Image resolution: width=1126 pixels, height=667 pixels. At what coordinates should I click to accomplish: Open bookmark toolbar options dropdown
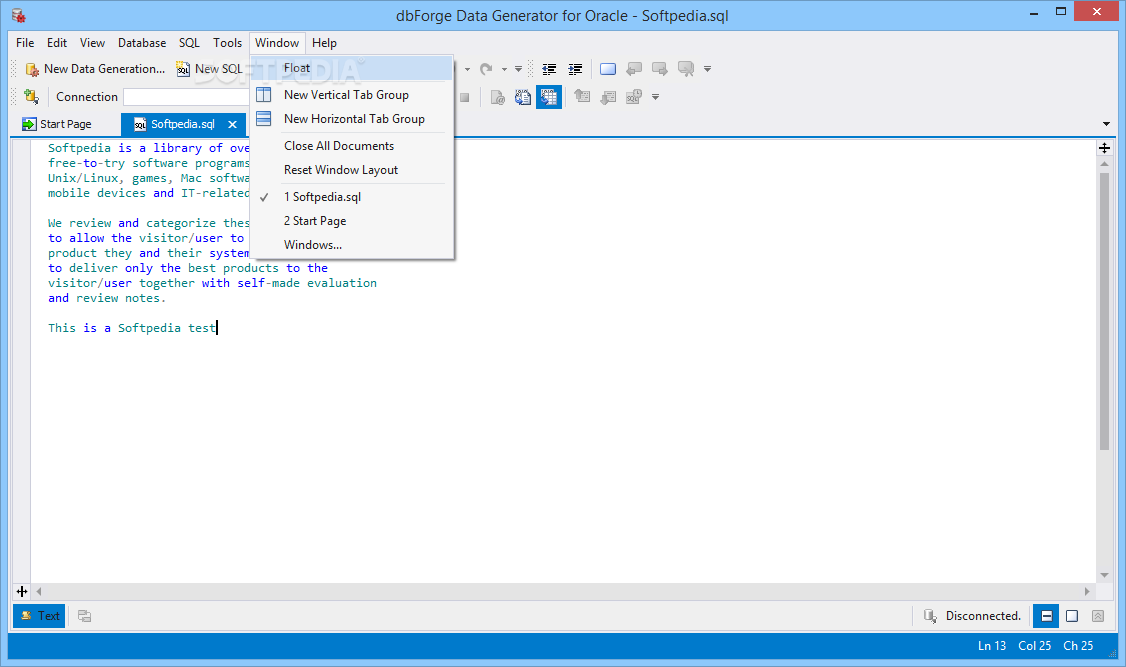click(x=707, y=70)
